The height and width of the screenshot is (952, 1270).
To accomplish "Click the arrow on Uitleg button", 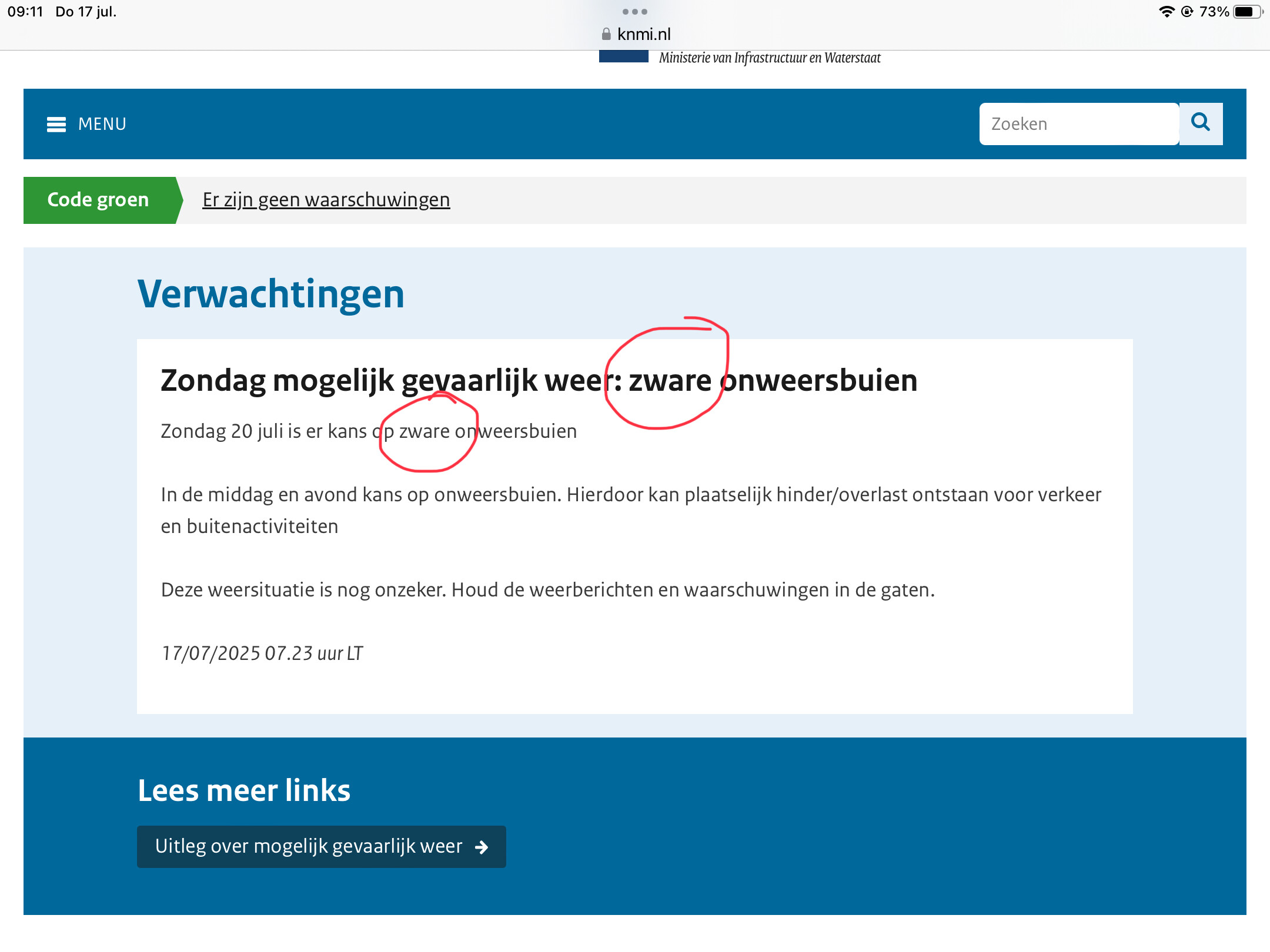I will pyautogui.click(x=482, y=847).
